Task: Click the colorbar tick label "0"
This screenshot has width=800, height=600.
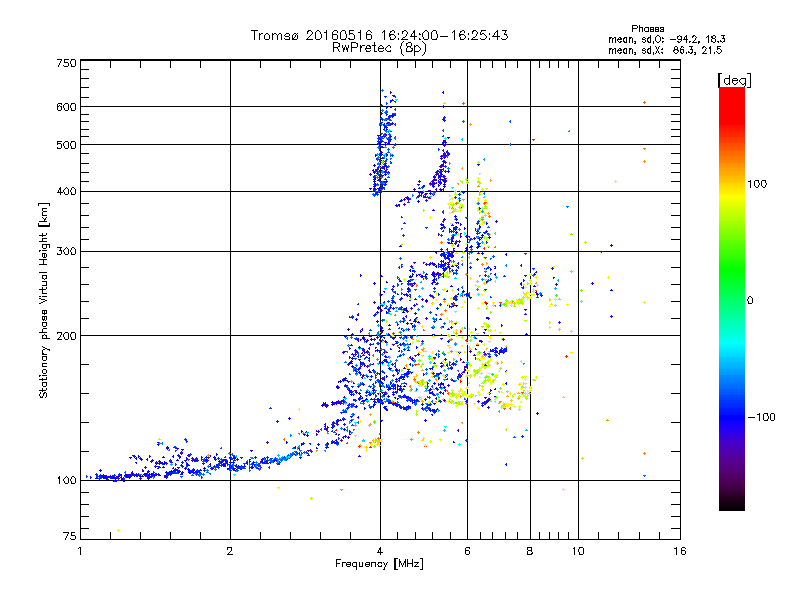Action: click(x=749, y=301)
